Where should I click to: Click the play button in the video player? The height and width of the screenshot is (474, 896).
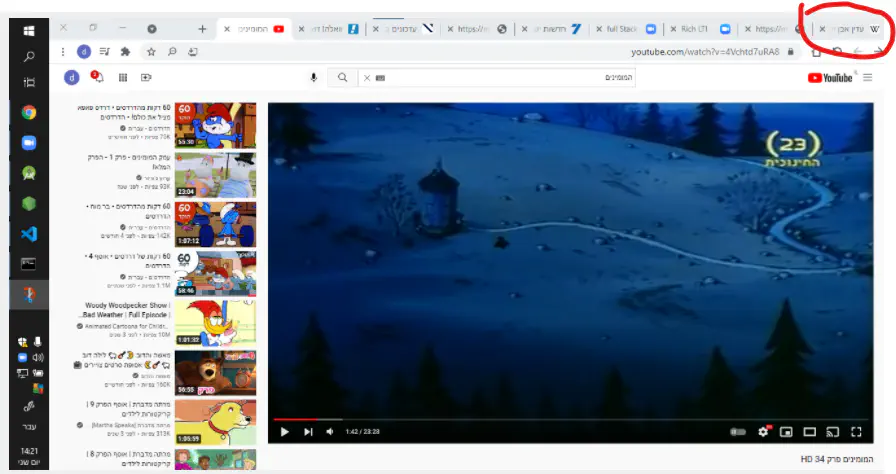click(284, 432)
